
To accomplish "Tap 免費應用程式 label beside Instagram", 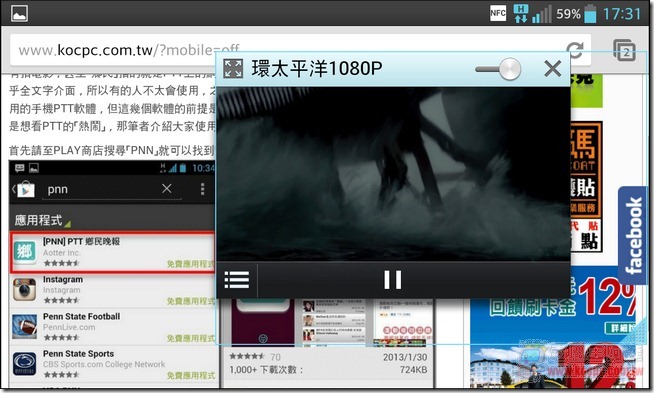I will point(190,301).
